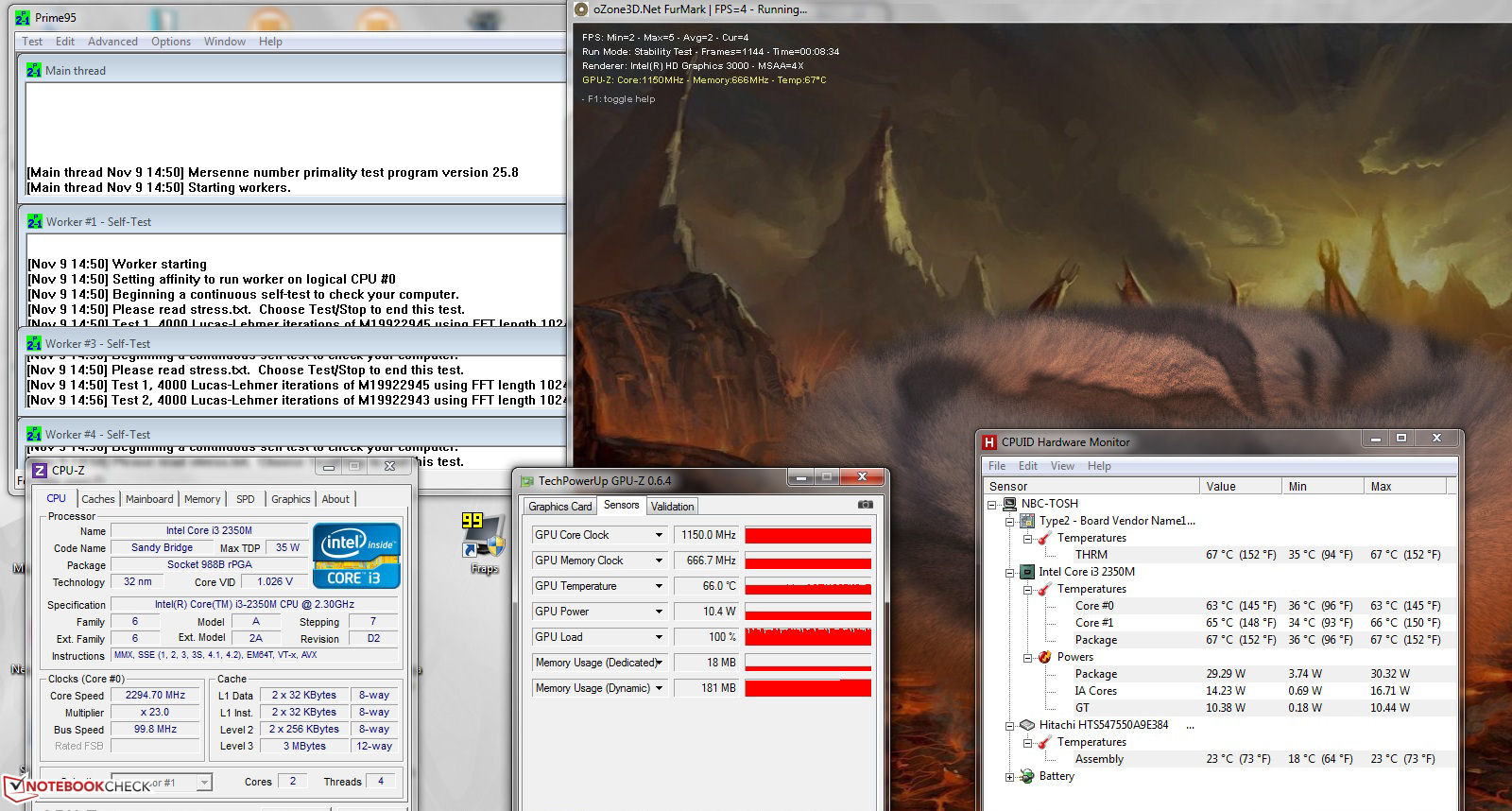Click the FurMark title bar icon
Viewport: 1512px width, 811px height.
[x=582, y=9]
